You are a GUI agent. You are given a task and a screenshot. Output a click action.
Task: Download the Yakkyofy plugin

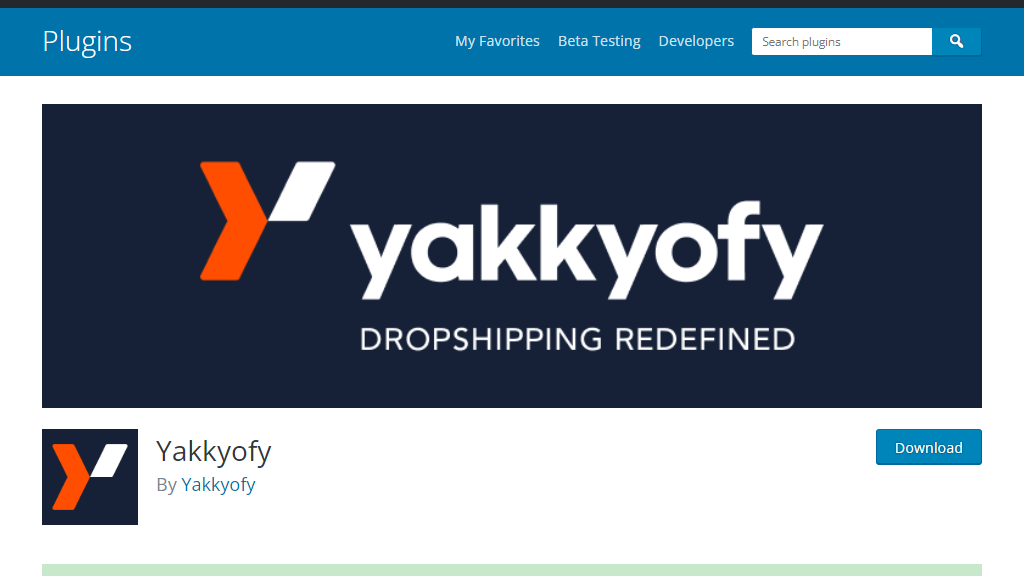929,447
